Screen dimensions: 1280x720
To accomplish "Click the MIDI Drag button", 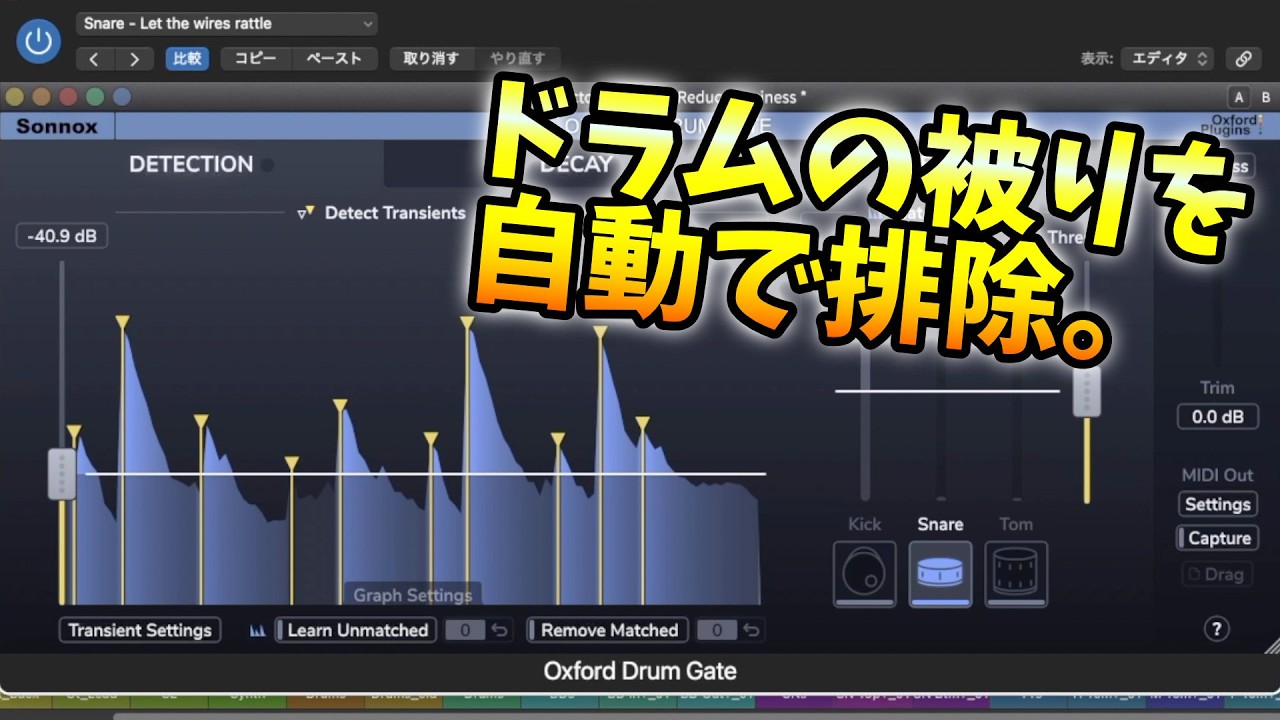I will click(x=1217, y=574).
